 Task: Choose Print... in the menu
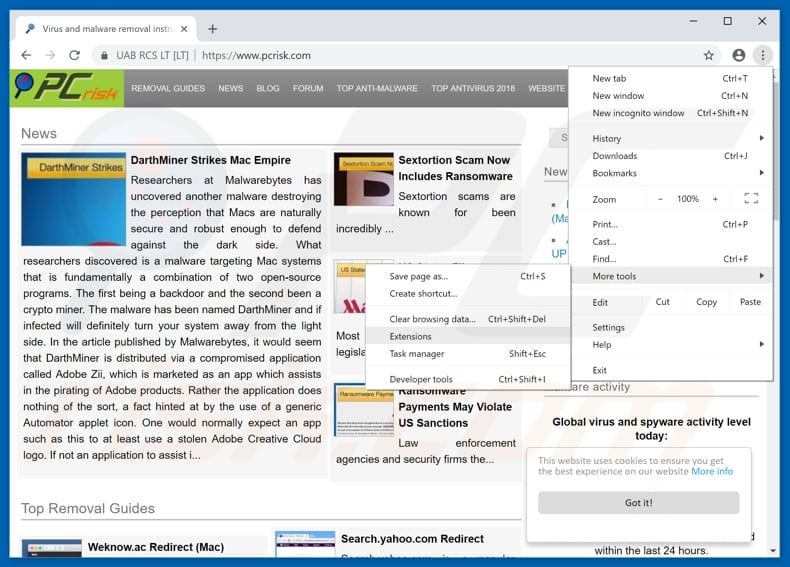click(671, 224)
